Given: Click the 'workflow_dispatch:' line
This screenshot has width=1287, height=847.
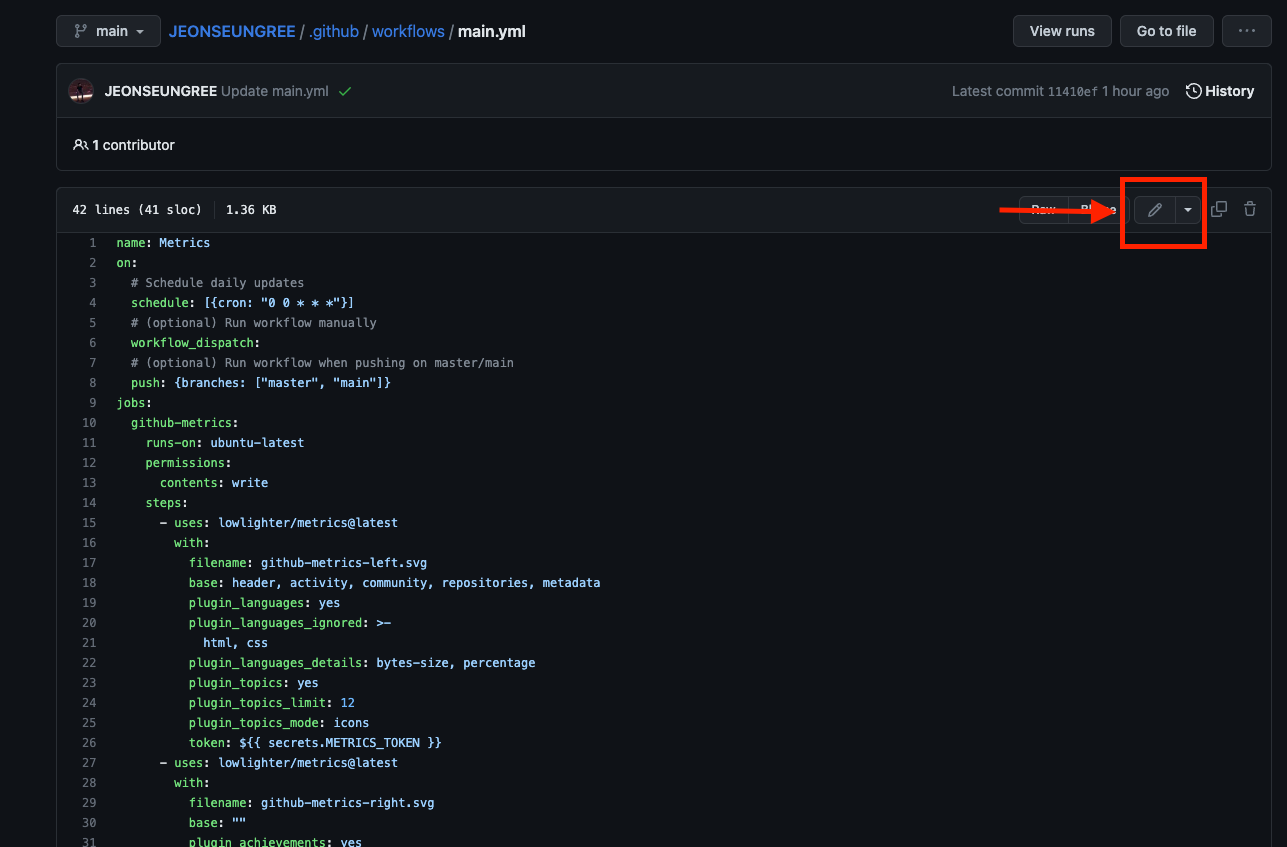Looking at the screenshot, I should (x=195, y=343).
